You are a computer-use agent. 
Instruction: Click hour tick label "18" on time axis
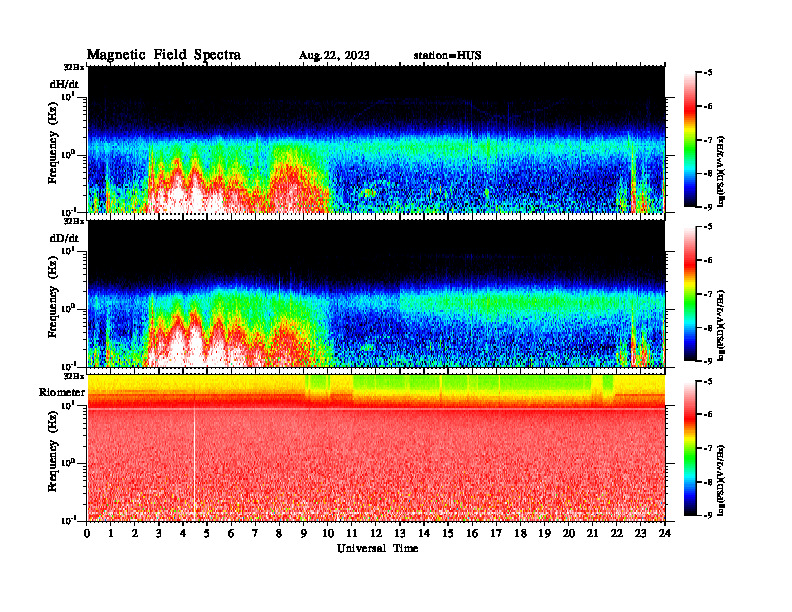[x=520, y=534]
